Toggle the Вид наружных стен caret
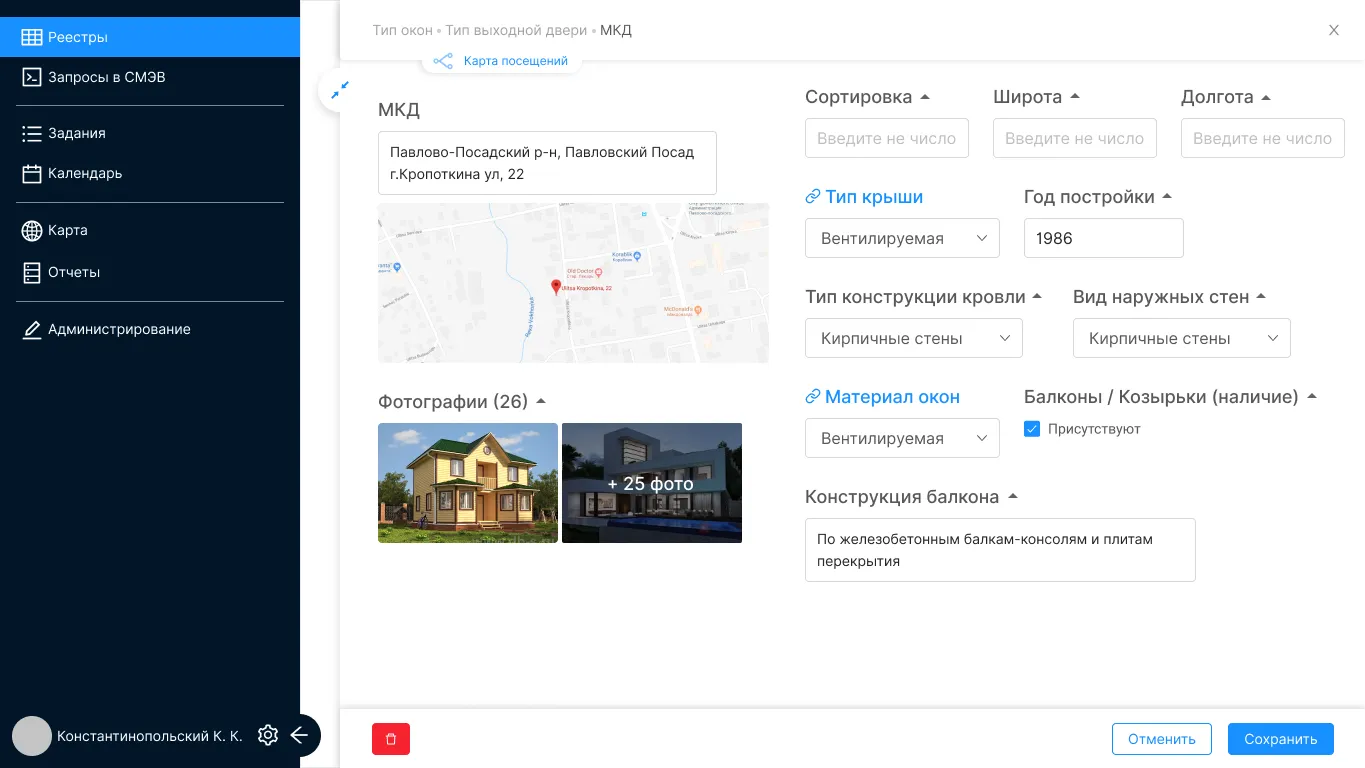 [1261, 297]
